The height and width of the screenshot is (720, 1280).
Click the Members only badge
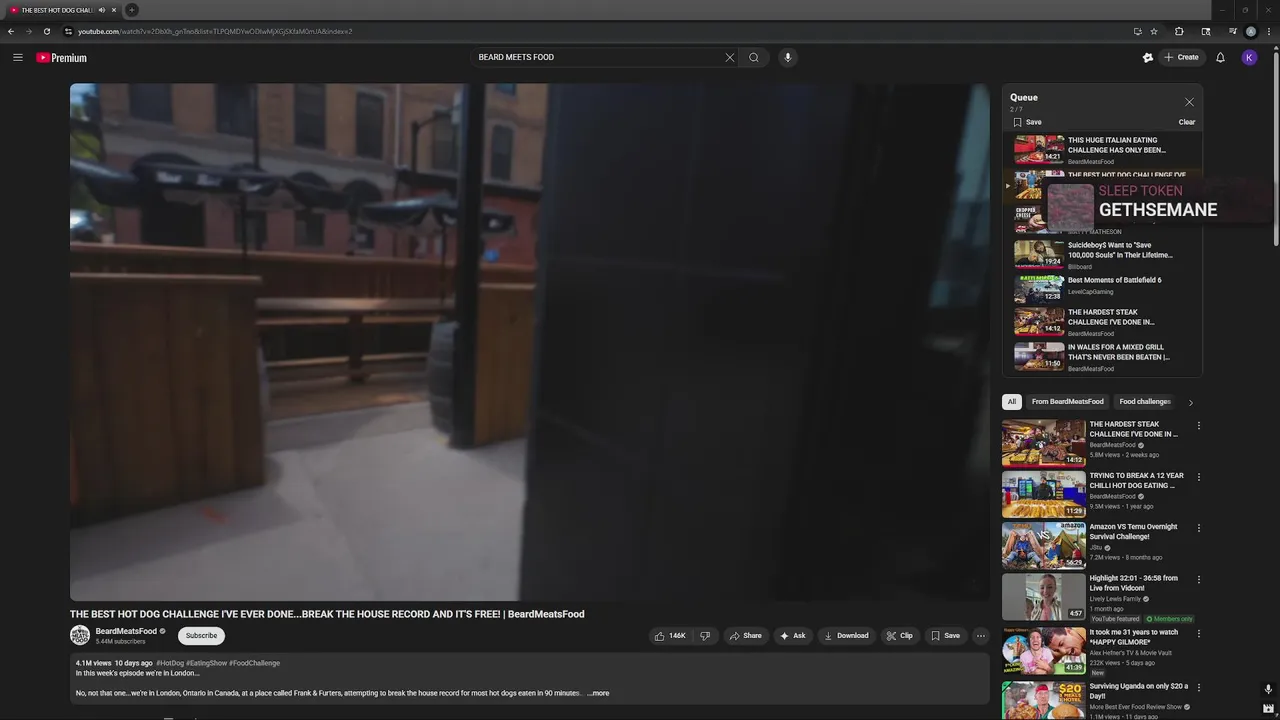(1169, 619)
